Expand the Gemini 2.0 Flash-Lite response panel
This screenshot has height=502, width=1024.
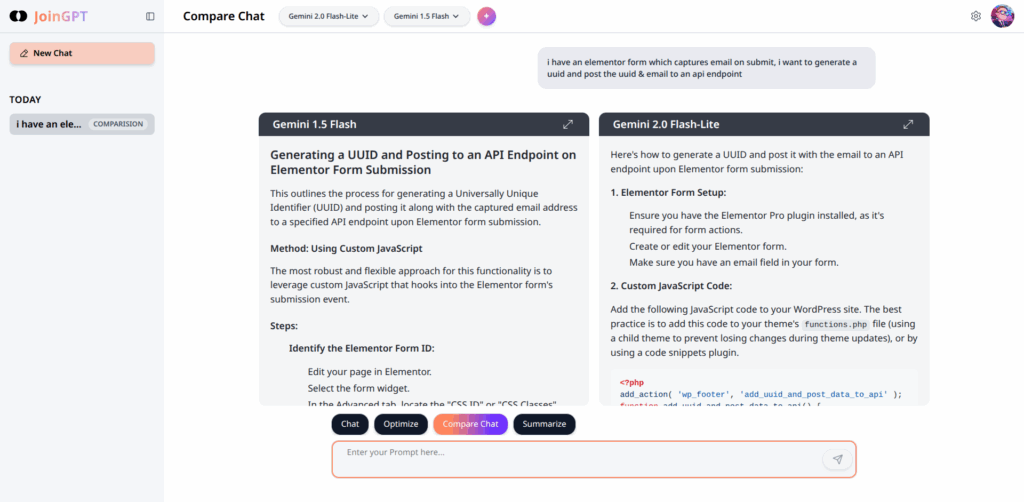(x=908, y=125)
